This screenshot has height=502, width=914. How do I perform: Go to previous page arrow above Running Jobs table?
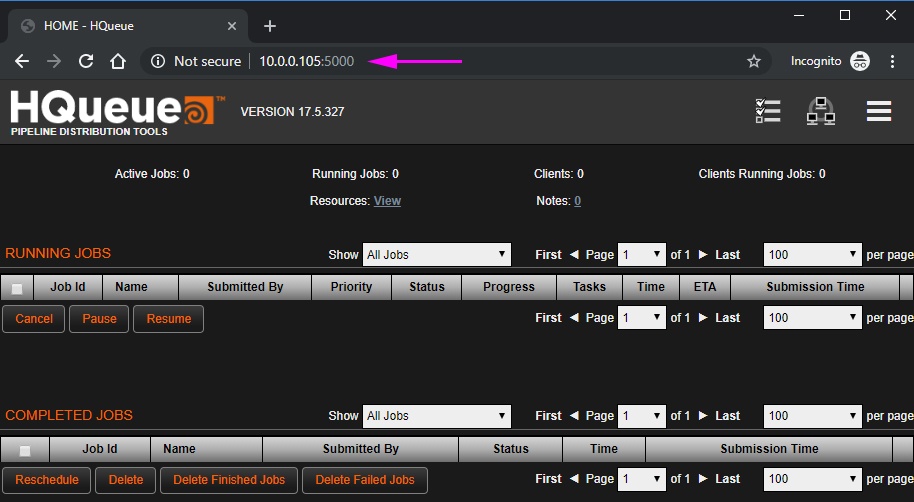tap(574, 254)
